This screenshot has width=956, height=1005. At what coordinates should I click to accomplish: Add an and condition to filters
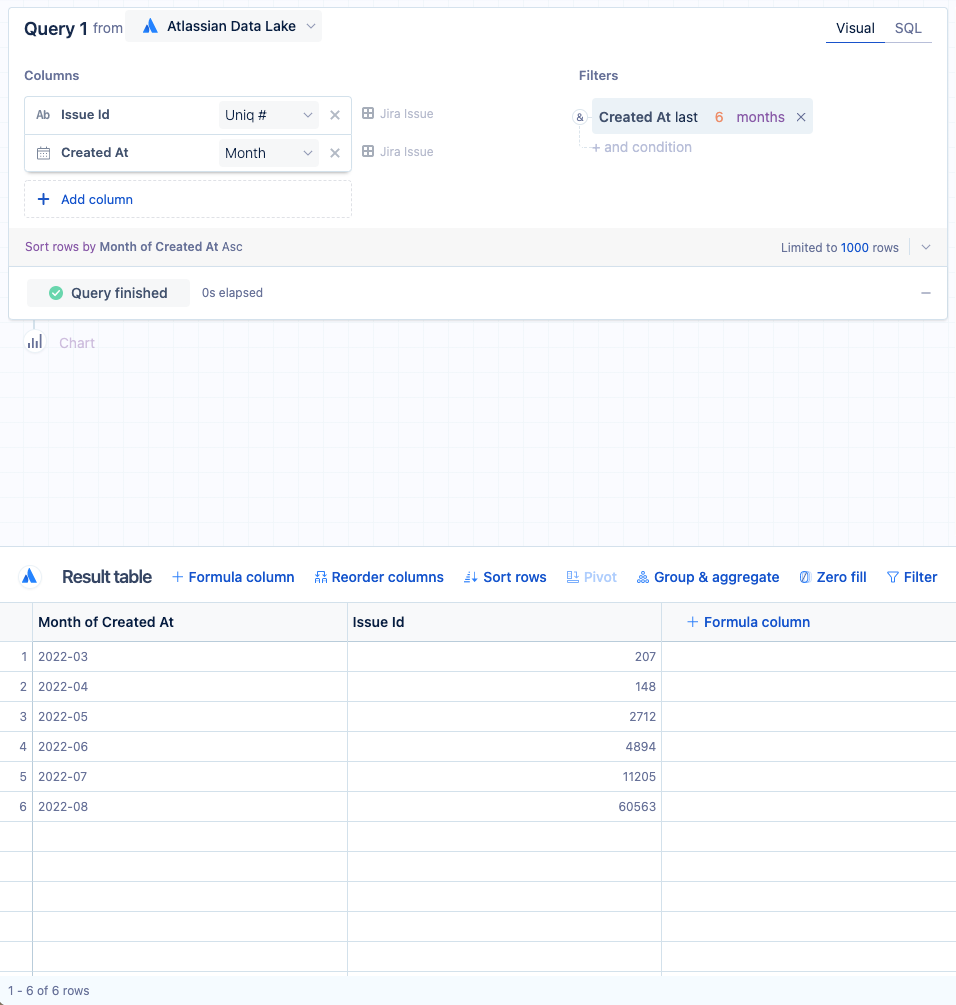(641, 147)
